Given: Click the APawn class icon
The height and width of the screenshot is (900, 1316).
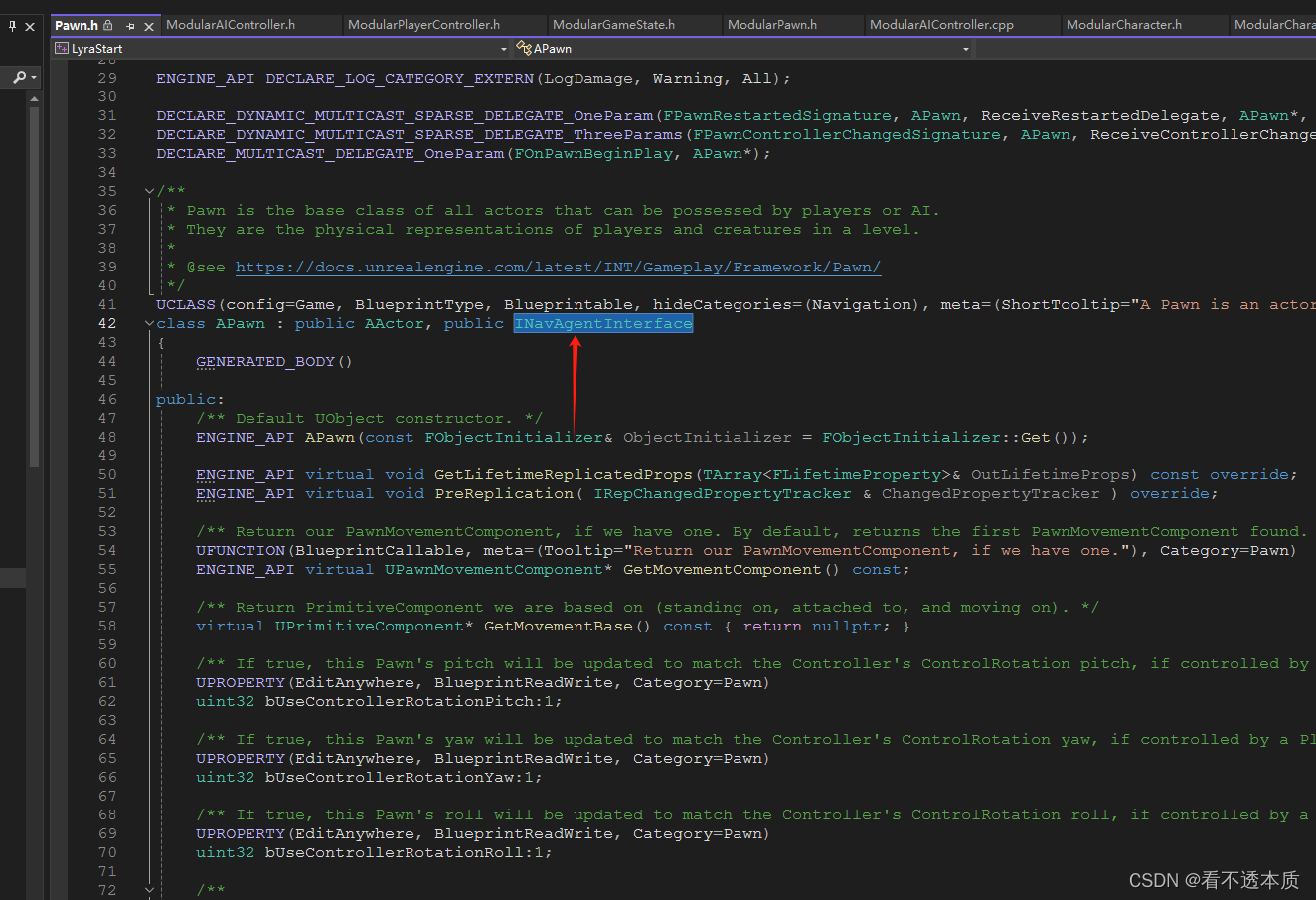Looking at the screenshot, I should [x=524, y=48].
